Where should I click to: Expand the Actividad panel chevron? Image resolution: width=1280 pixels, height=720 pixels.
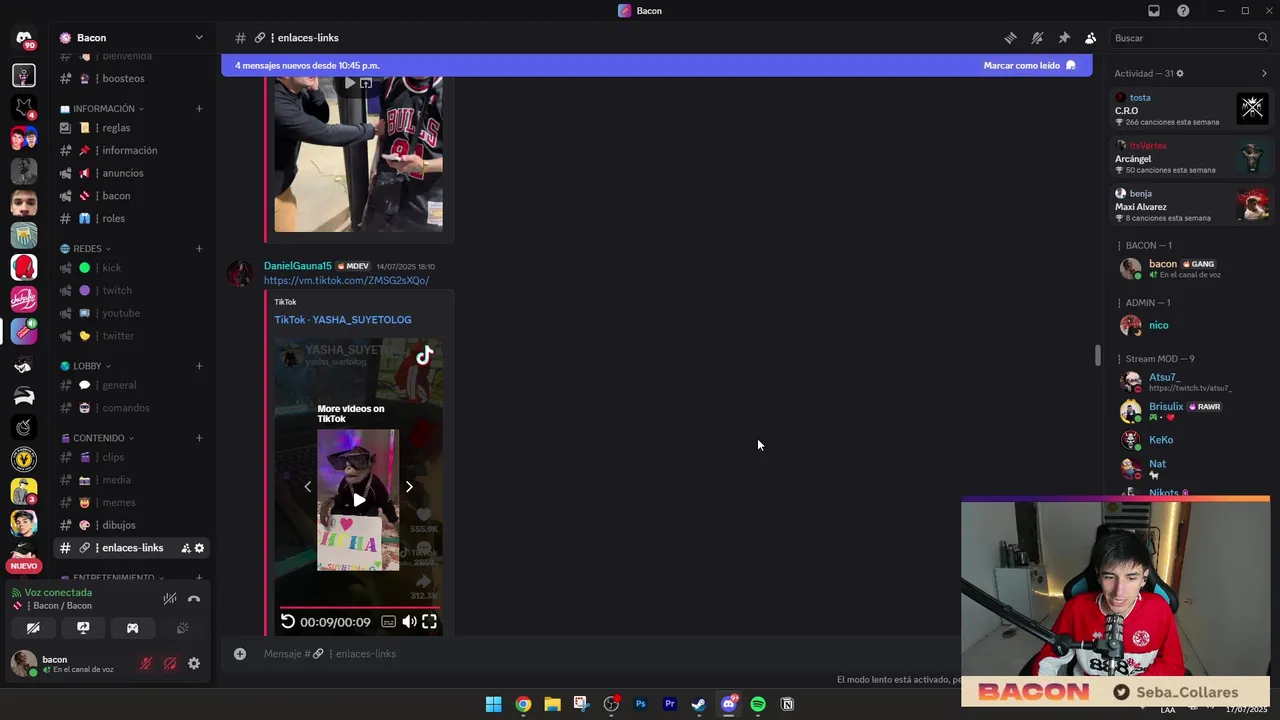click(1264, 73)
